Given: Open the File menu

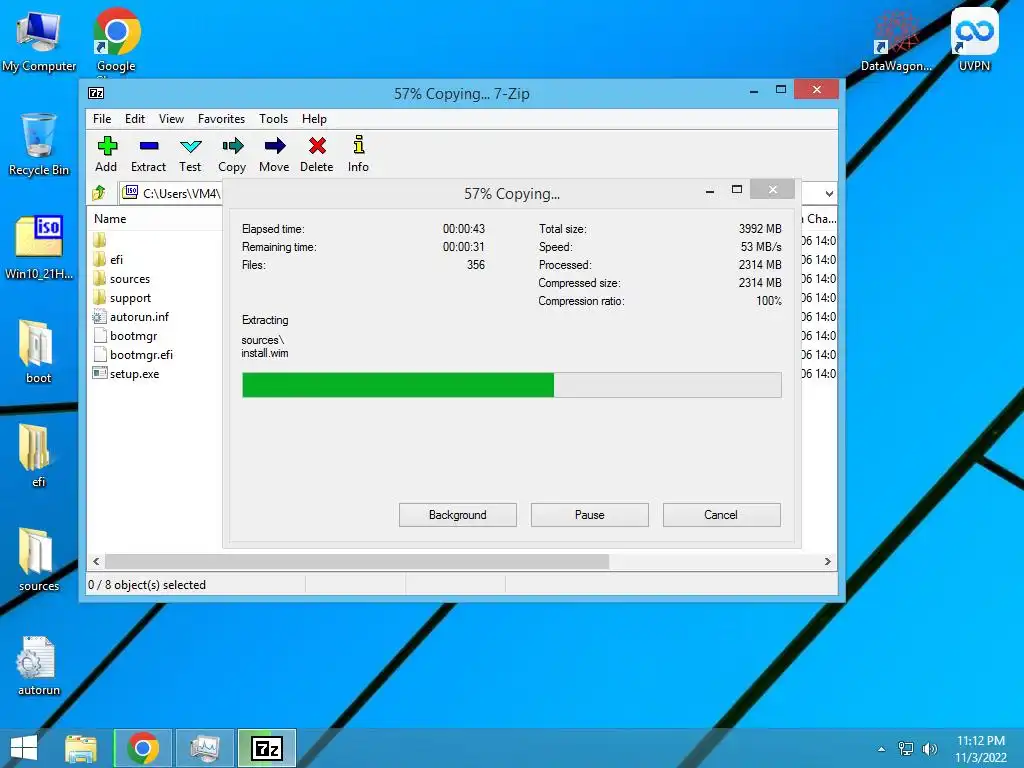Looking at the screenshot, I should pos(102,119).
